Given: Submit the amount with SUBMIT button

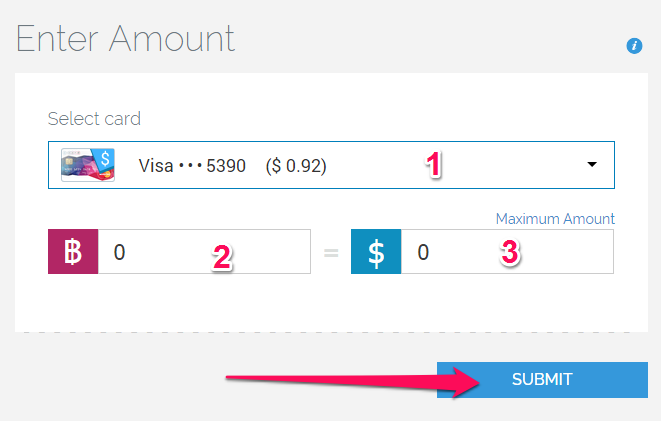Looking at the screenshot, I should (542, 380).
